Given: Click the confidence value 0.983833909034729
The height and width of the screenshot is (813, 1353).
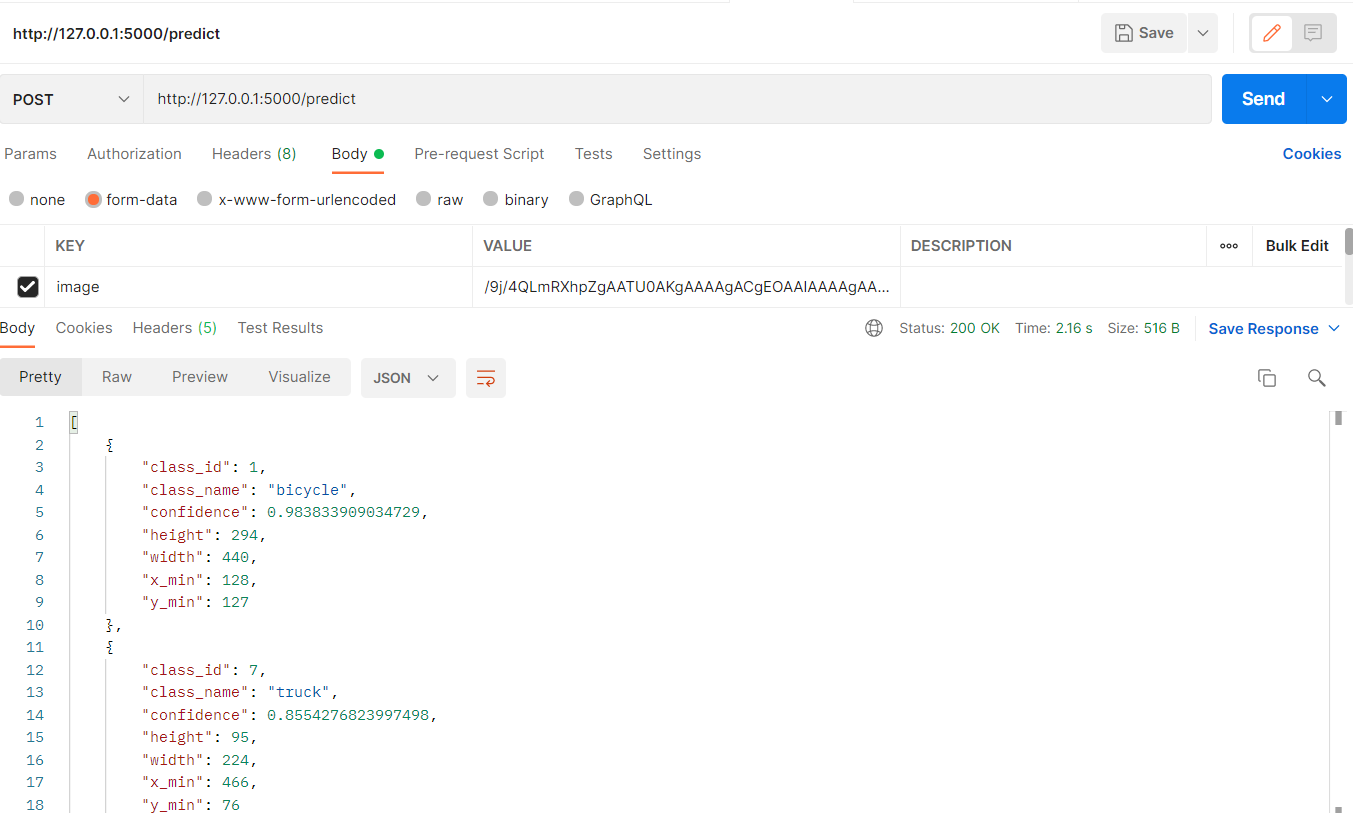Looking at the screenshot, I should tap(342, 512).
